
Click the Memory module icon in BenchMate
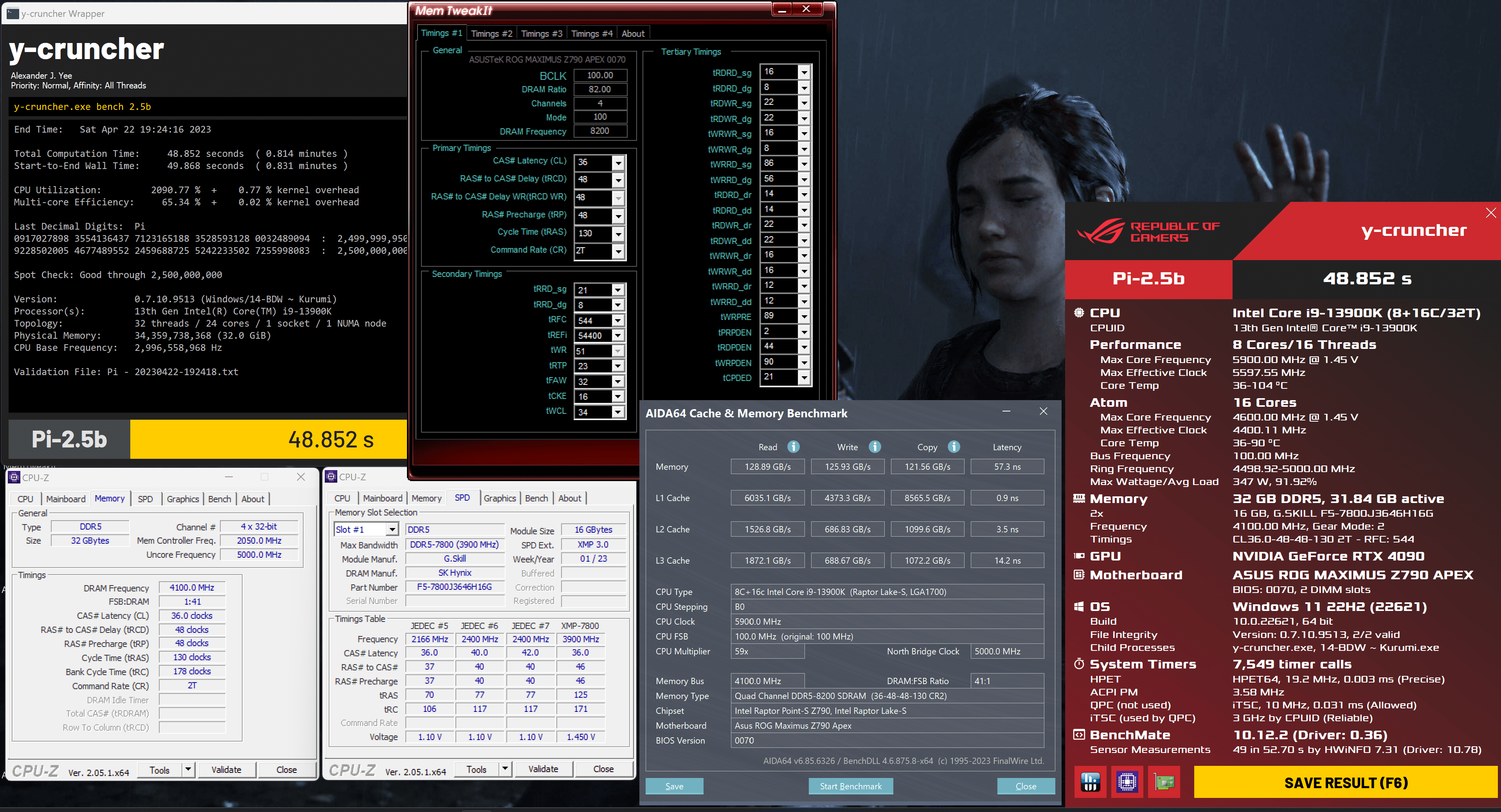1079,499
